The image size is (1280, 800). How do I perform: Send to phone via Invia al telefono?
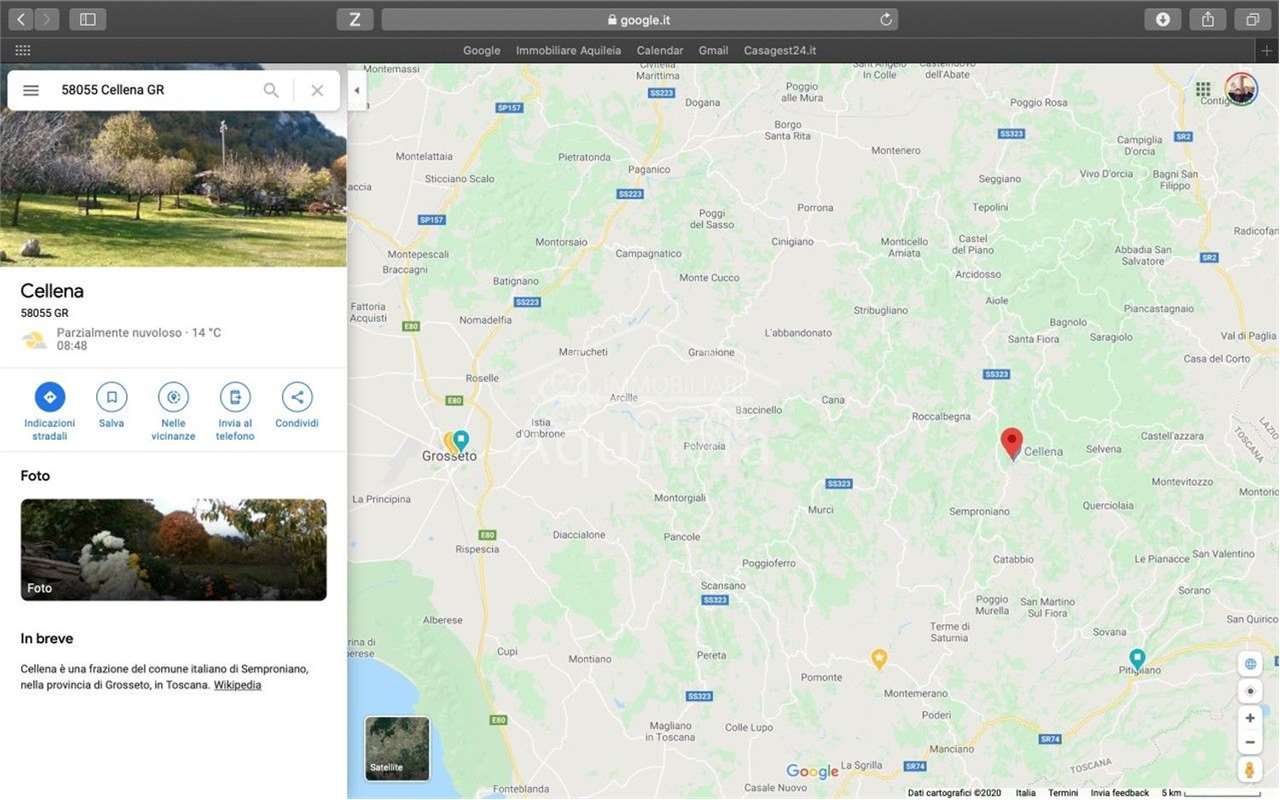[x=235, y=397]
